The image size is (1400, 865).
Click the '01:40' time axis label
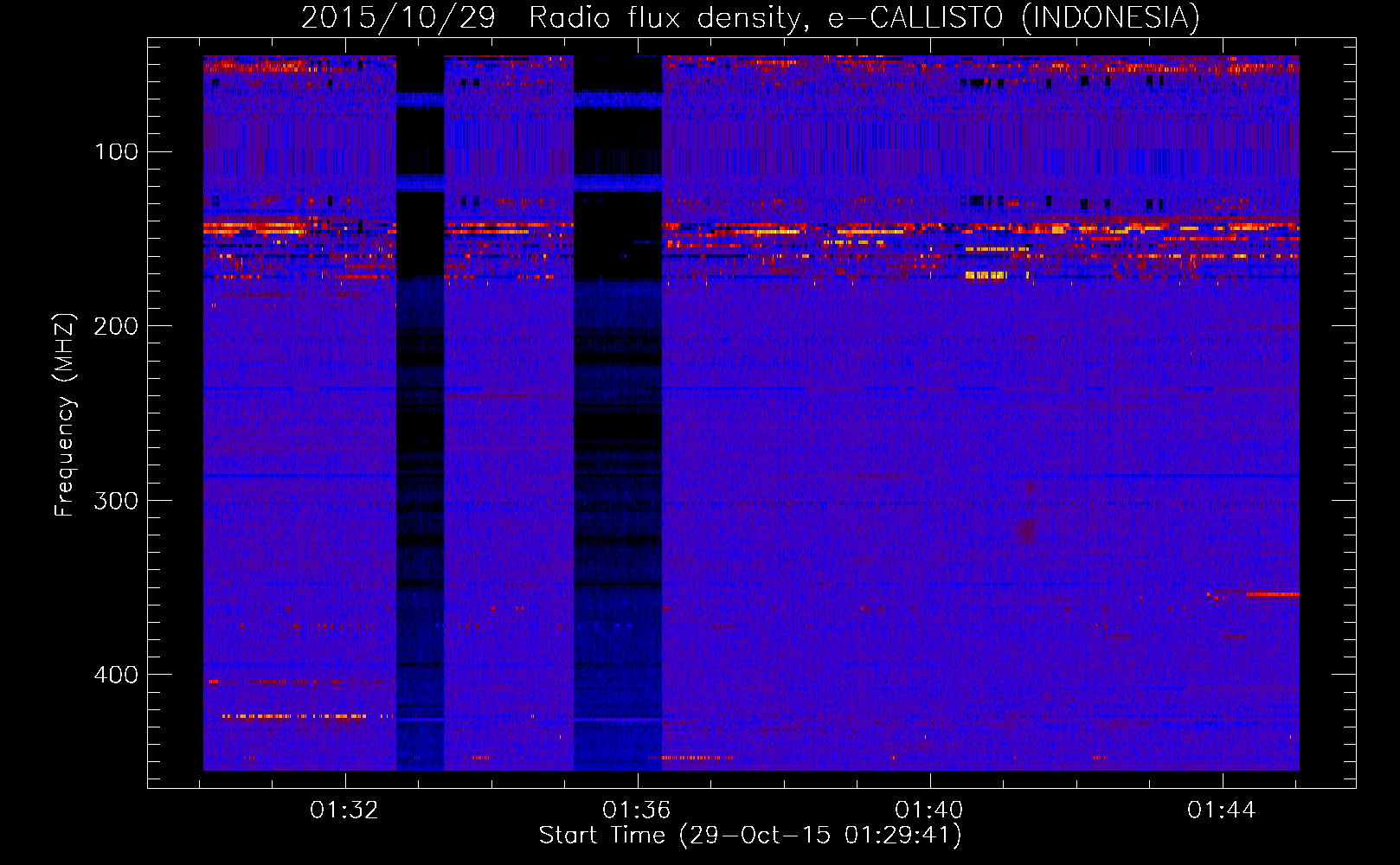pyautogui.click(x=929, y=811)
